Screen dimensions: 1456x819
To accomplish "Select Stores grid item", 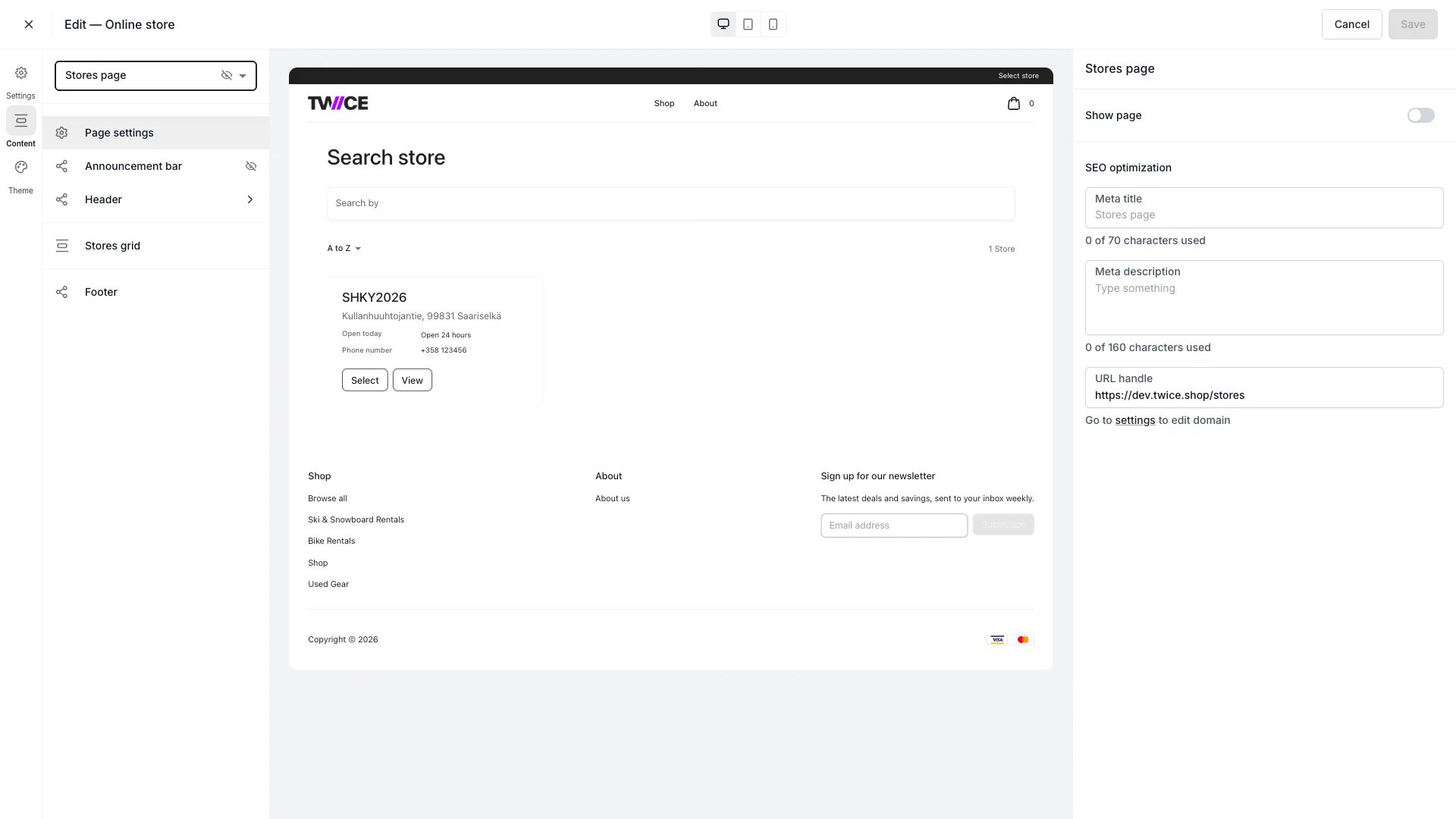I will [155, 246].
